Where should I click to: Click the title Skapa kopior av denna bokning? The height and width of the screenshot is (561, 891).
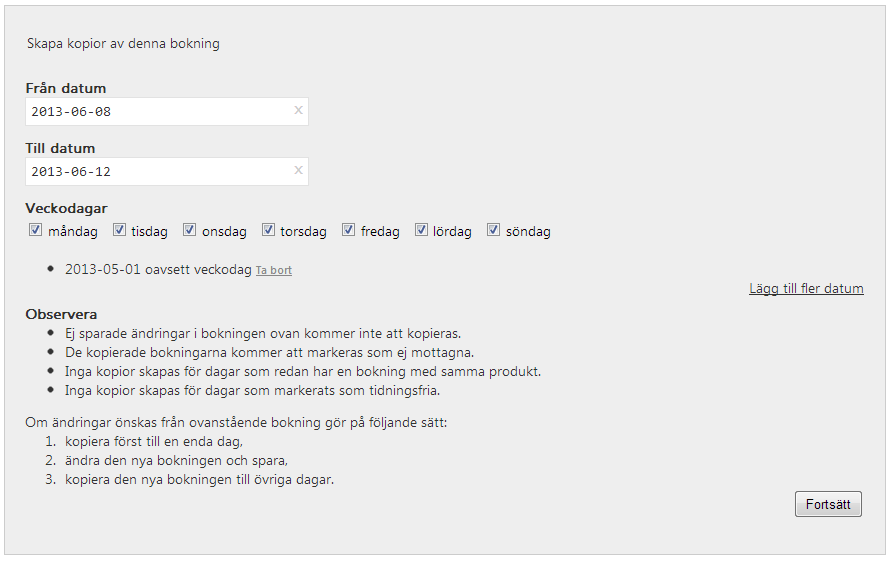coord(123,44)
